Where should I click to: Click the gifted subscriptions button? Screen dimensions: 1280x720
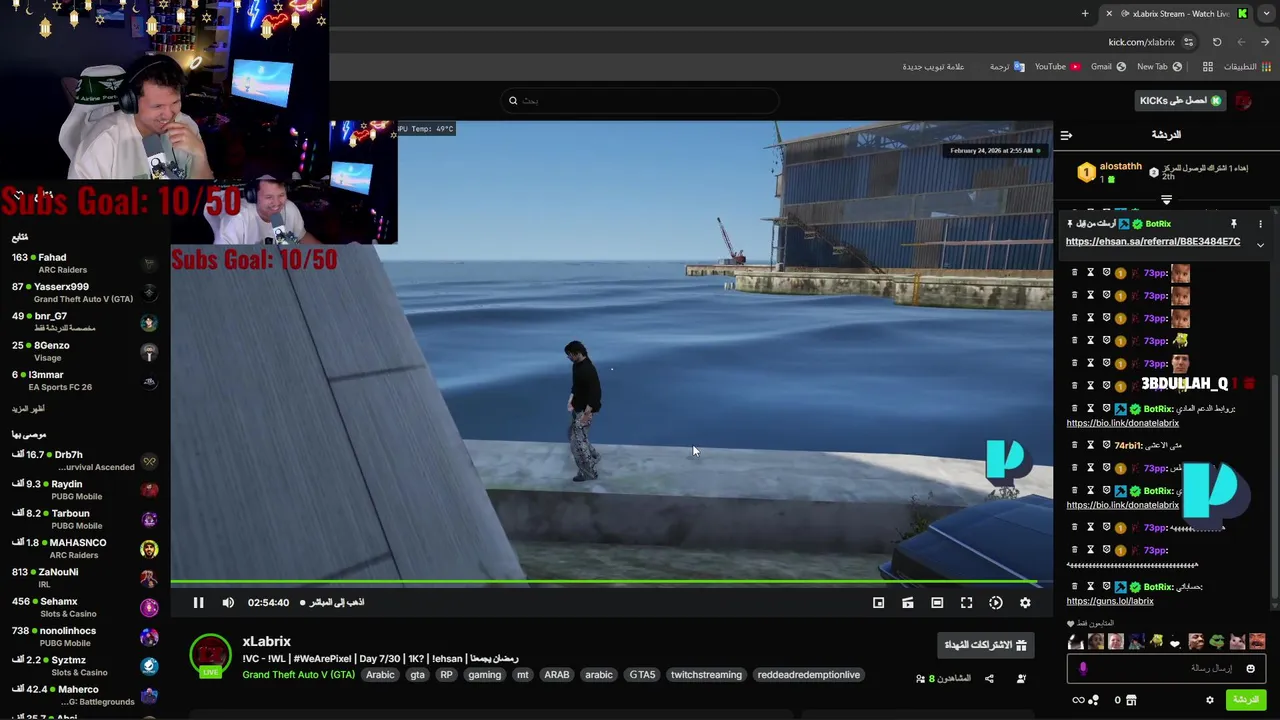(985, 645)
